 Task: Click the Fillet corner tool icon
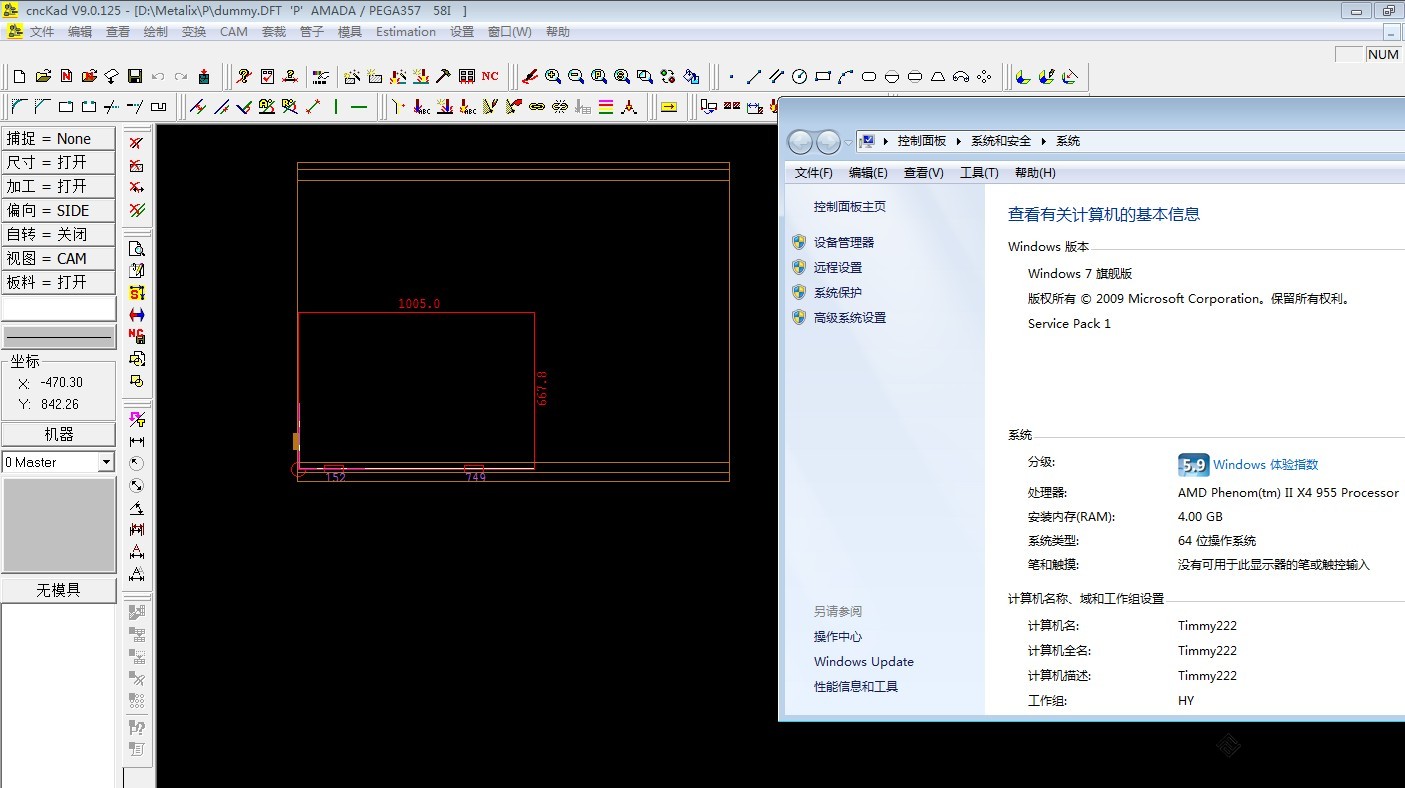[x=19, y=106]
